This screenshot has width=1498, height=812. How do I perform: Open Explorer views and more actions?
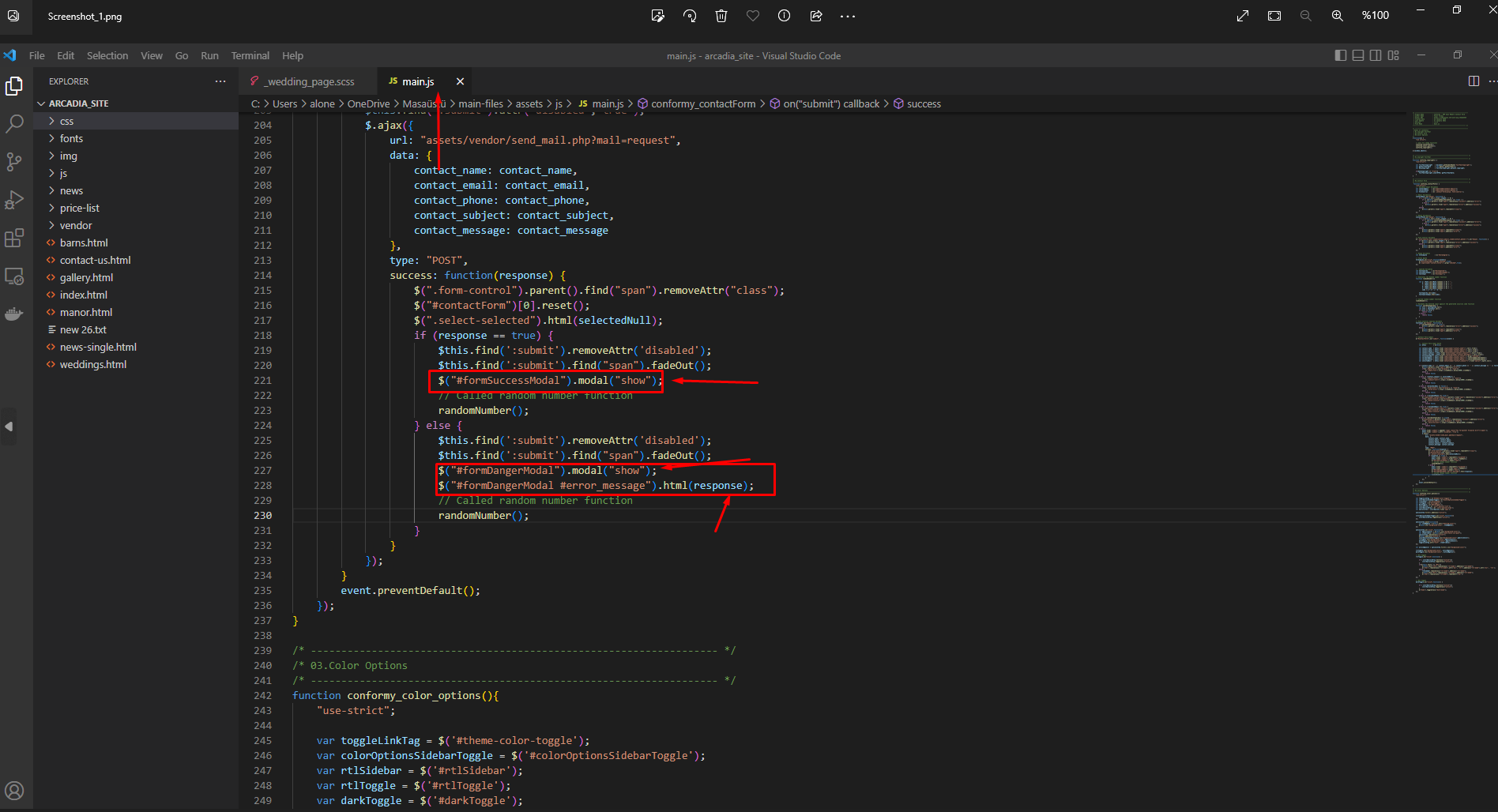pyautogui.click(x=220, y=81)
